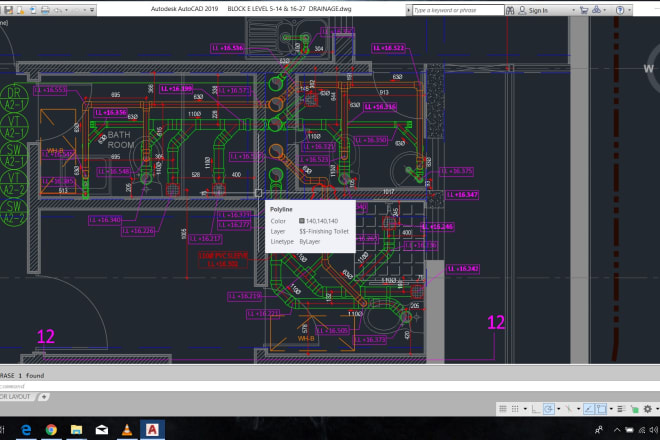This screenshot has height=440, width=660.
Task: Select the 'IL +16.340' level label
Action: coord(105,220)
